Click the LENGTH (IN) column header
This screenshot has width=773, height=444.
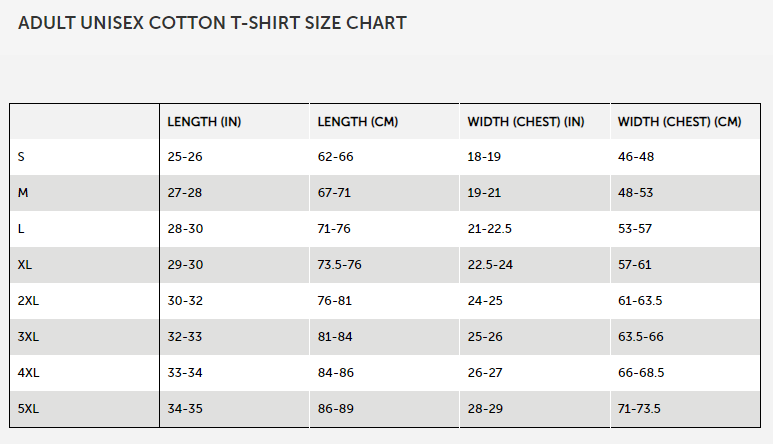204,122
